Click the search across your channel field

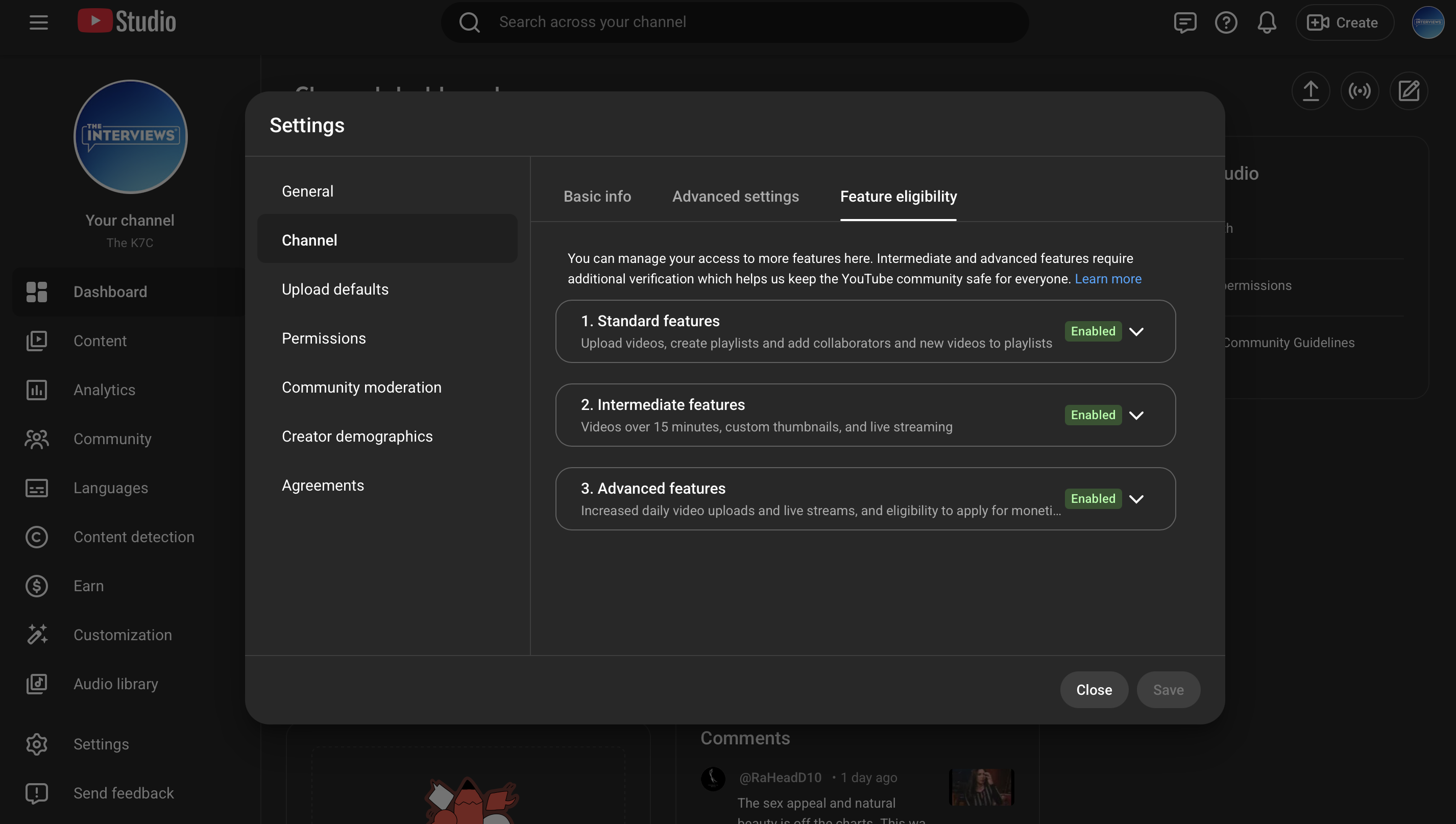pyautogui.click(x=734, y=22)
